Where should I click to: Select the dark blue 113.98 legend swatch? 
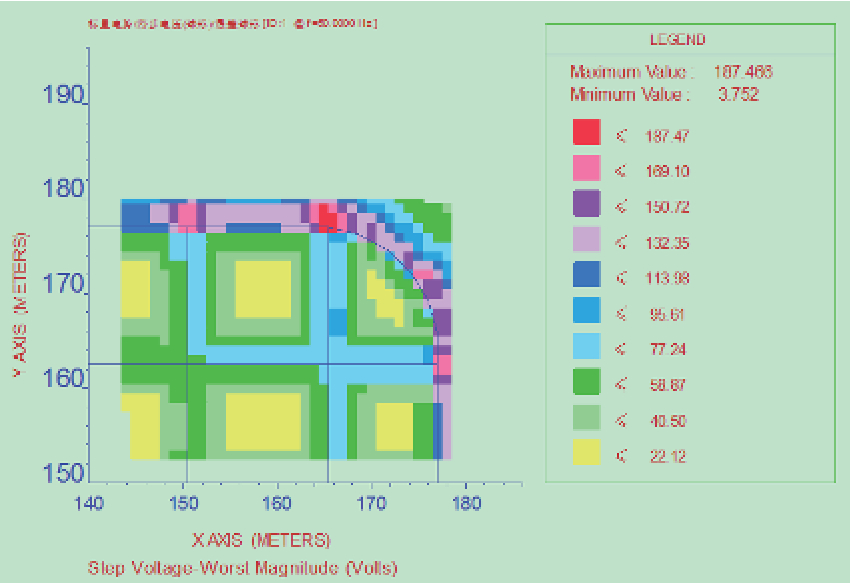click(x=586, y=277)
